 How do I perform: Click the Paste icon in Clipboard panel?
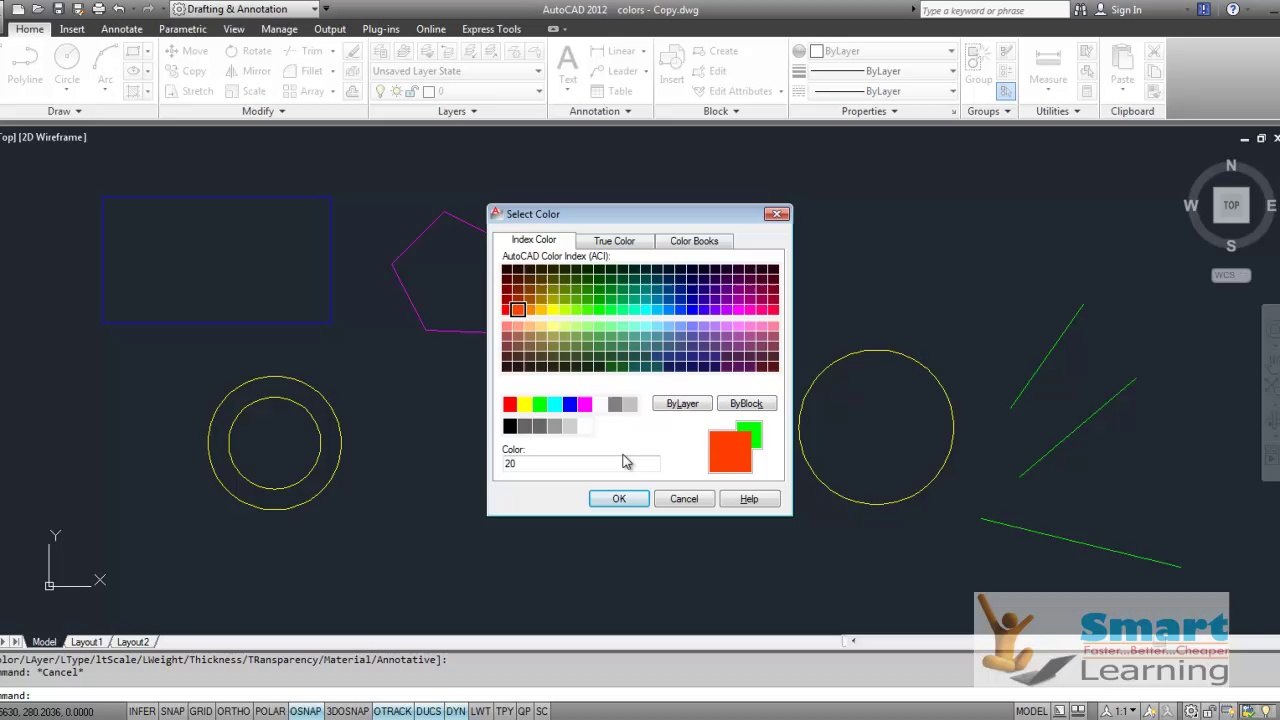[x=1122, y=66]
